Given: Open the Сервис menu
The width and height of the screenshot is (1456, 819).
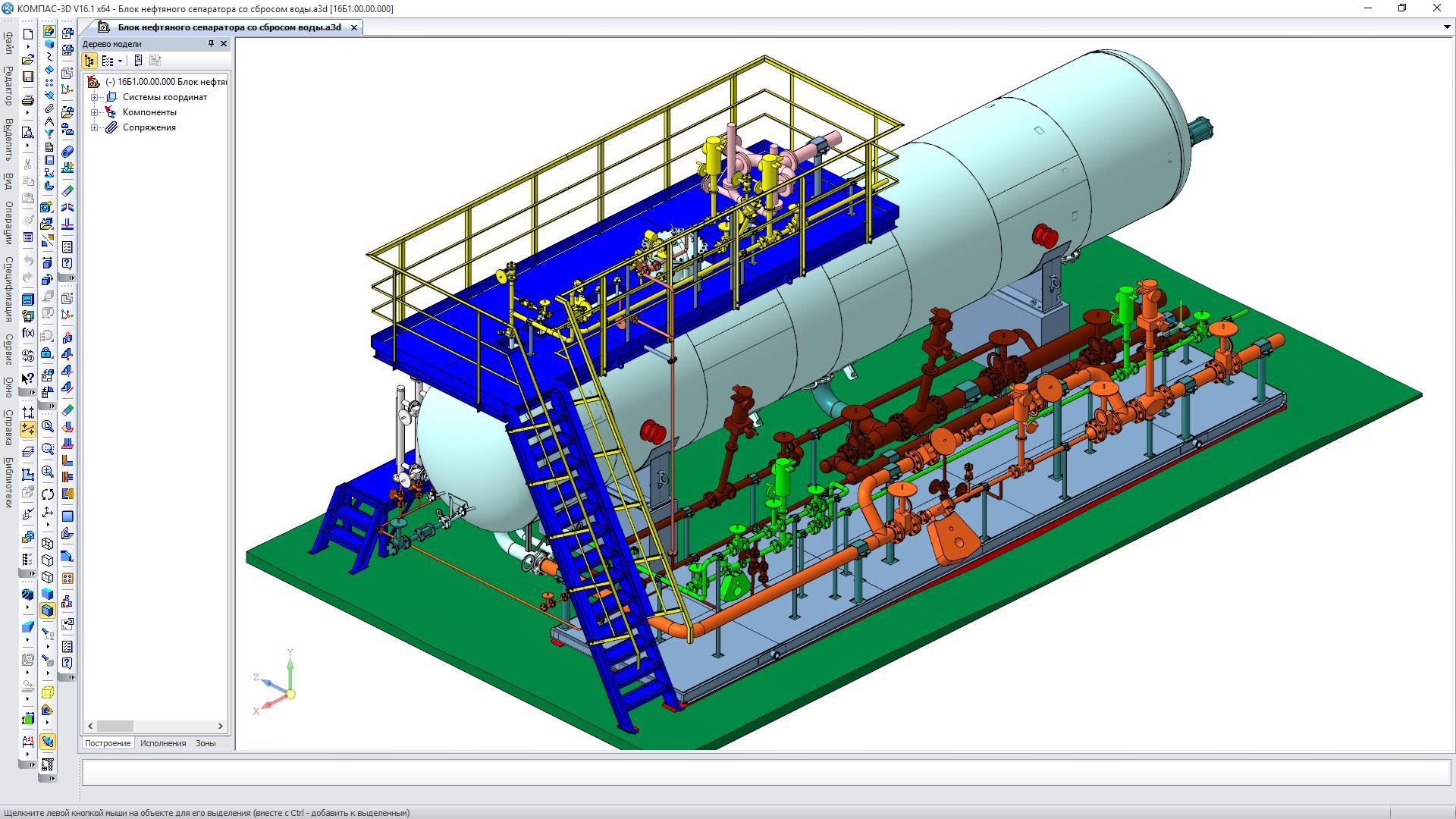Looking at the screenshot, I should pos(8,349).
